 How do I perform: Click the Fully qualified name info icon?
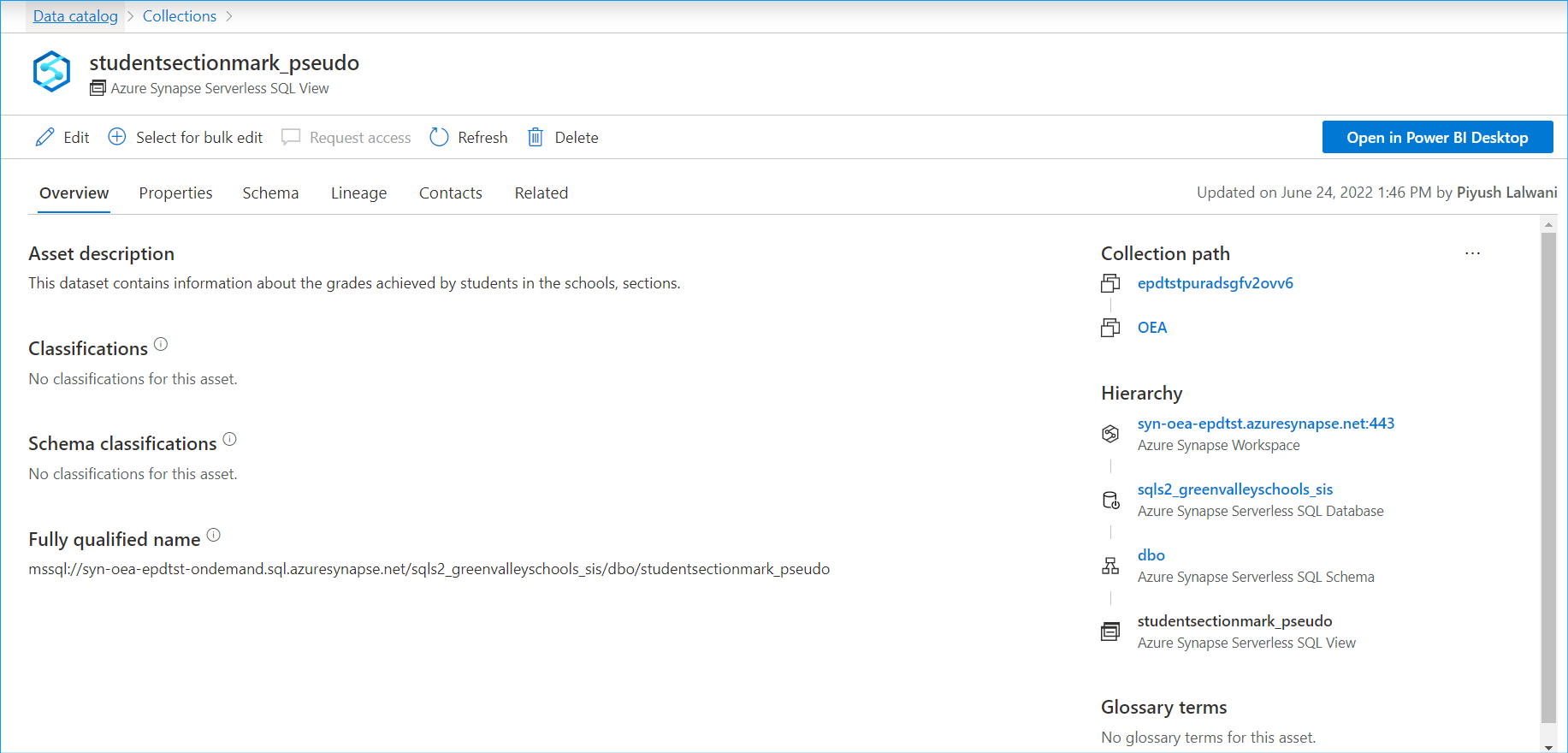[214, 535]
